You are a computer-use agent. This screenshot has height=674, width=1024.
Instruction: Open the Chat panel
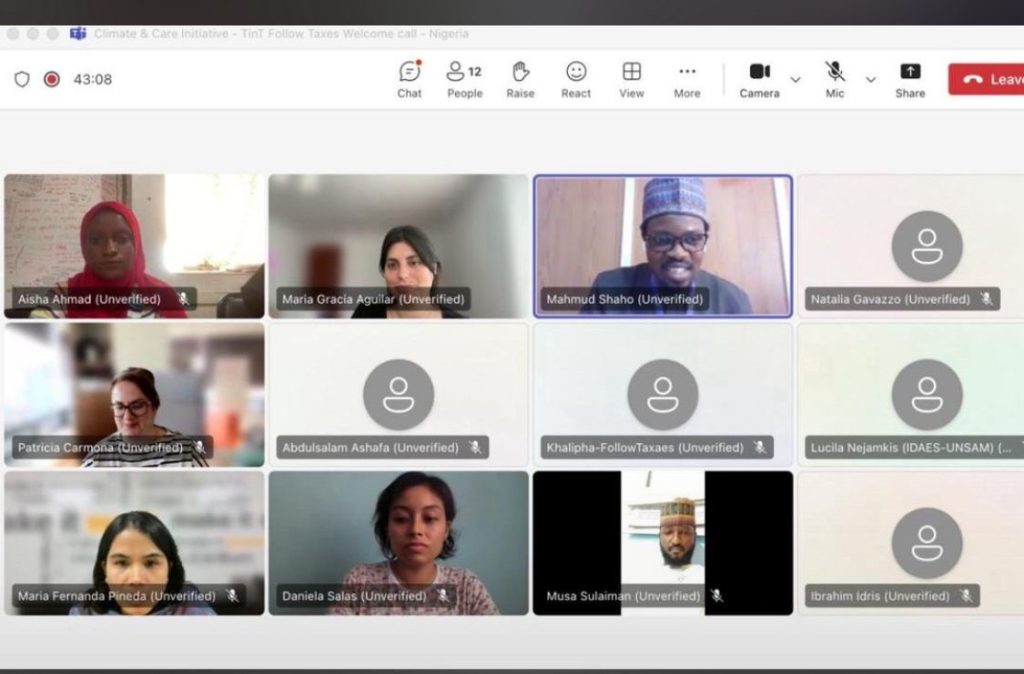409,79
